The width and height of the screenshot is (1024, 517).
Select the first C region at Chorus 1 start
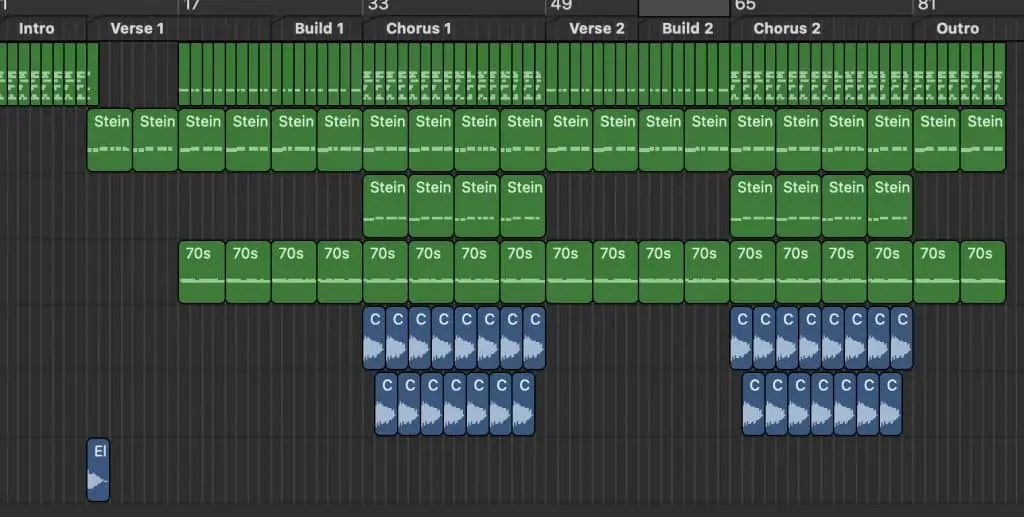374,338
